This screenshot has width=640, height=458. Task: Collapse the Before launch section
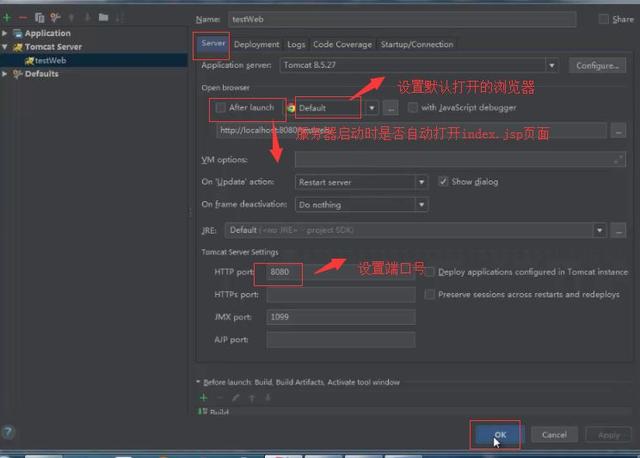(x=198, y=382)
